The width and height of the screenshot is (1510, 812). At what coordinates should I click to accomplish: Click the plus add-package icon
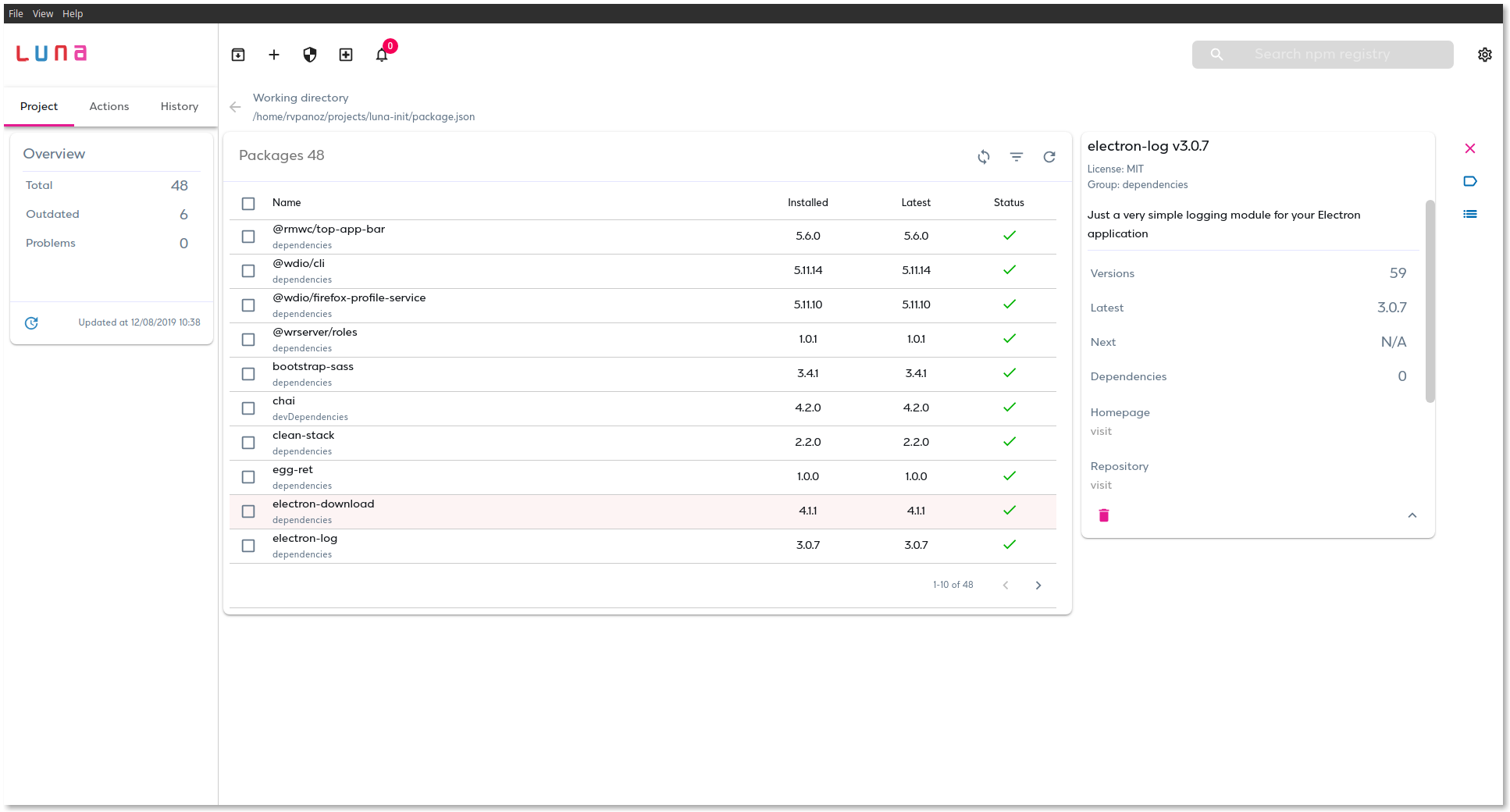click(x=274, y=55)
